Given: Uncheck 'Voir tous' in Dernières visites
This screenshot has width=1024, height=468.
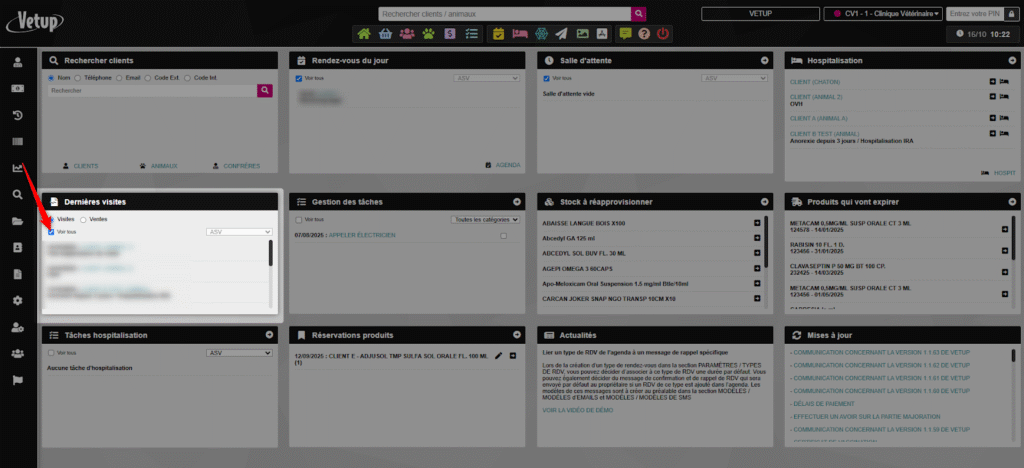Looking at the screenshot, I should coord(51,231).
